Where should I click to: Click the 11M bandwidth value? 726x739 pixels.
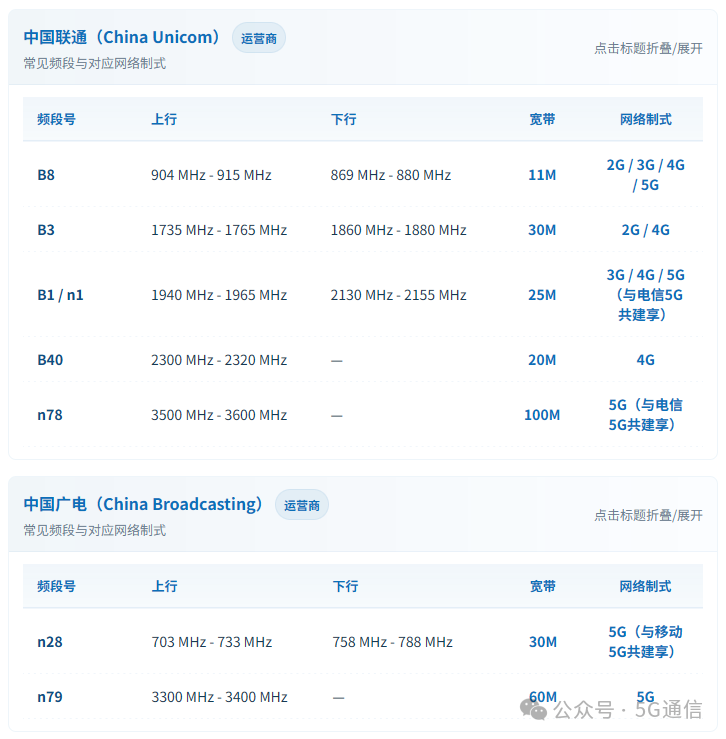pos(542,175)
